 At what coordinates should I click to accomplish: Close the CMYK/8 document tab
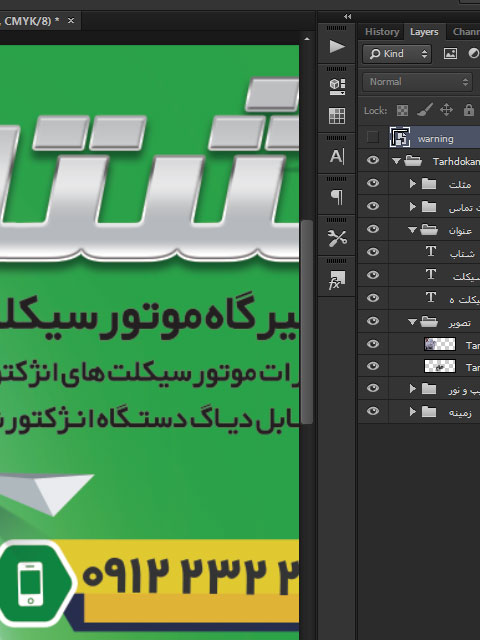coord(71,20)
